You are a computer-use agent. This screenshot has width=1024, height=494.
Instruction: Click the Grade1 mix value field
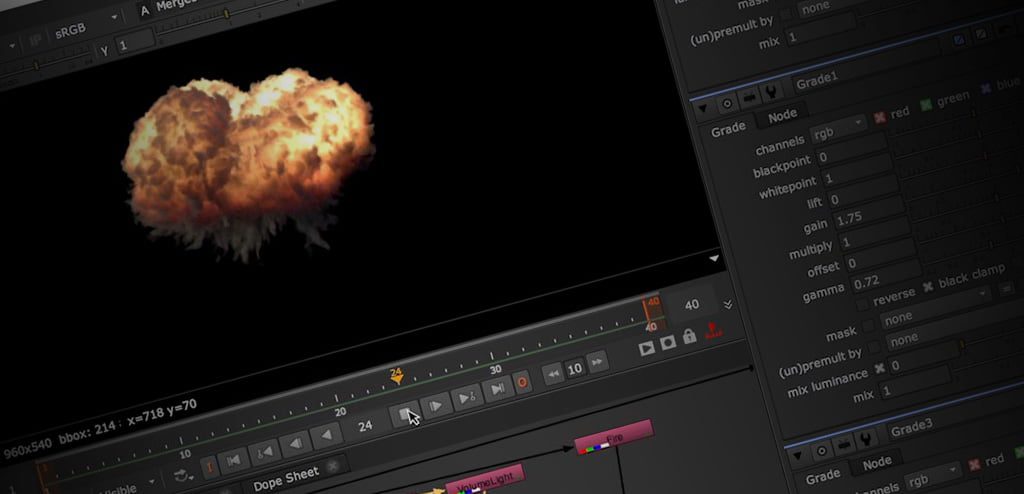tap(915, 382)
